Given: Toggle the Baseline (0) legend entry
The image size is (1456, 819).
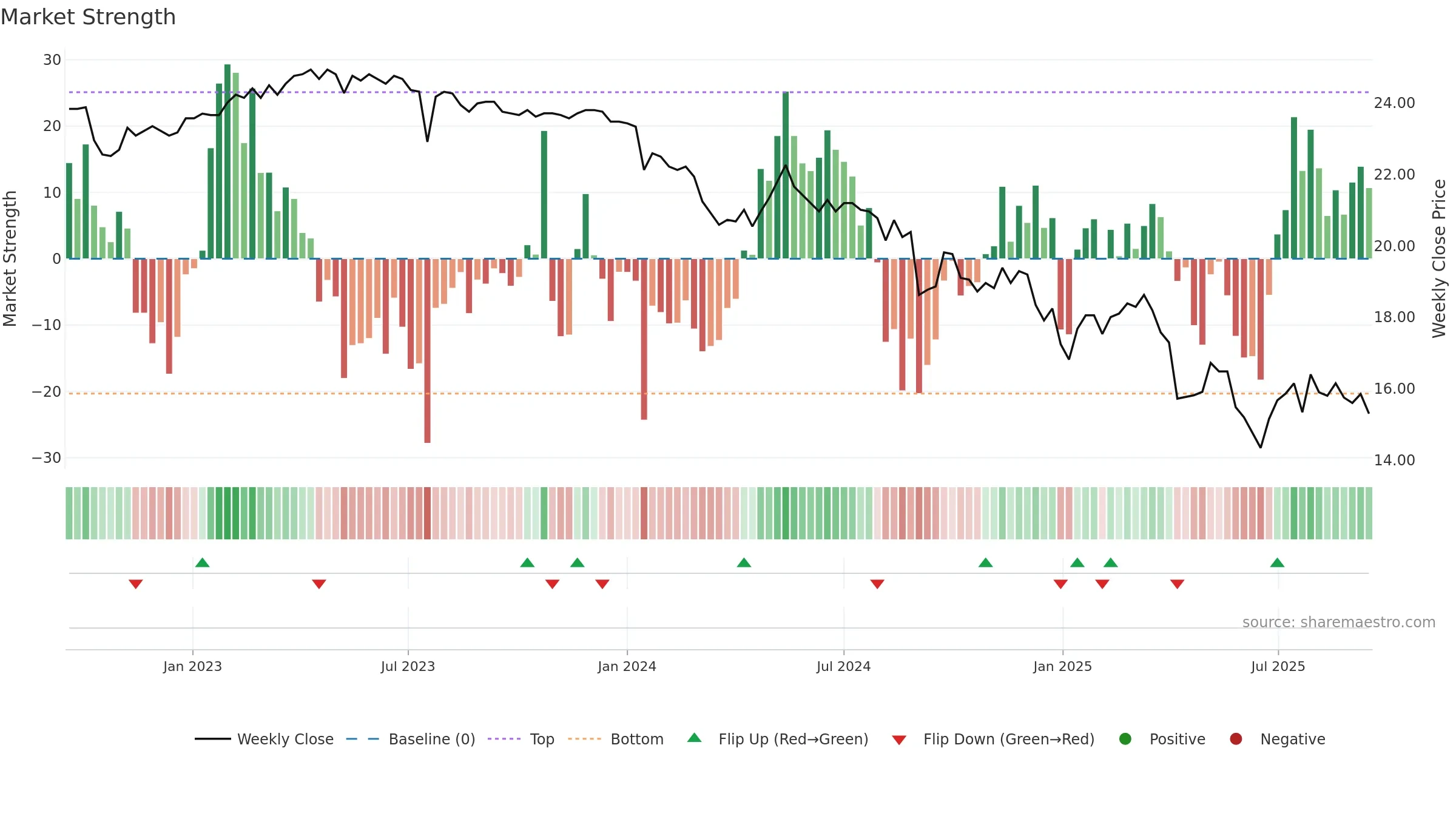Looking at the screenshot, I should (411, 739).
